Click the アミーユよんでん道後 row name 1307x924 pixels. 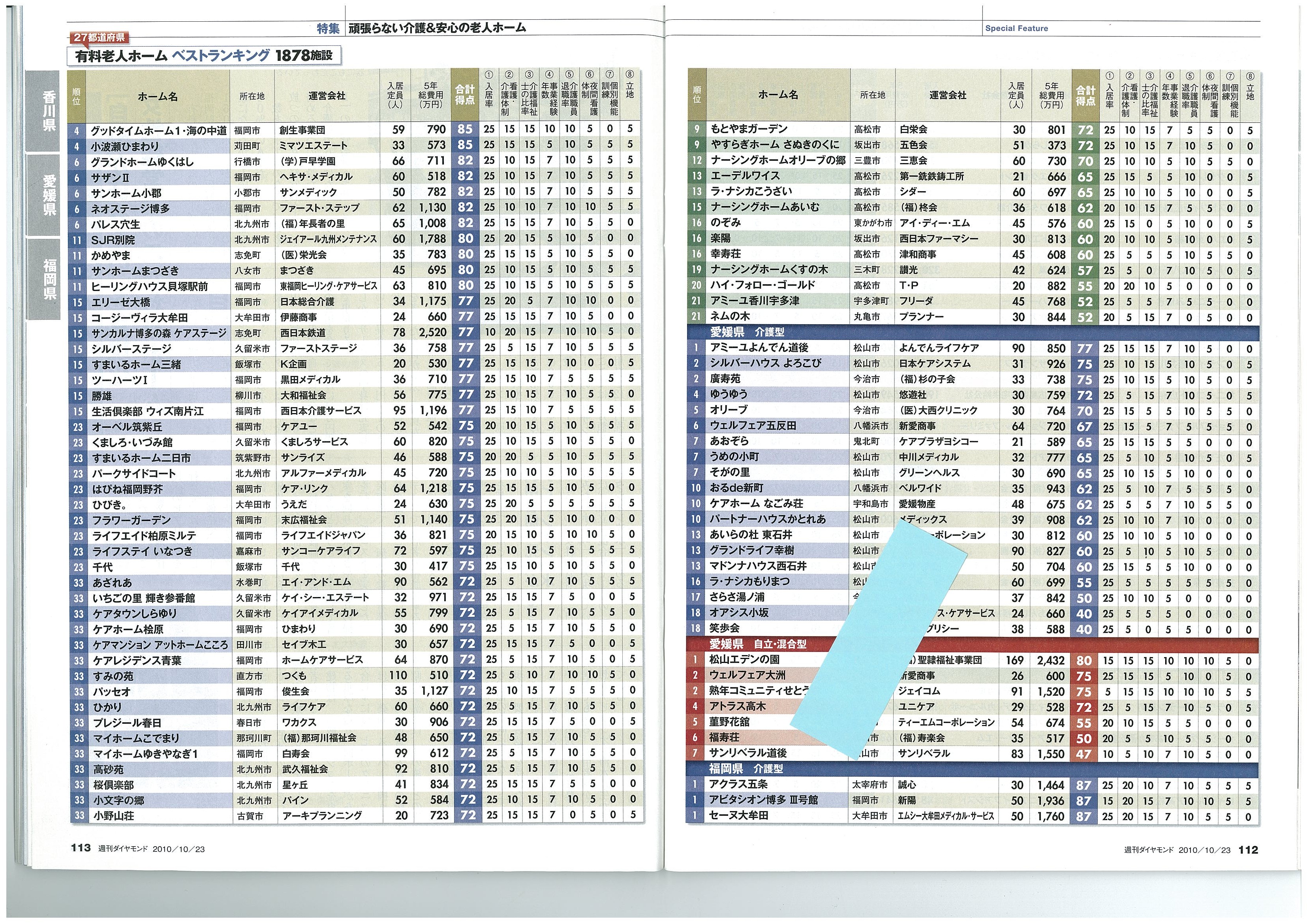click(759, 347)
